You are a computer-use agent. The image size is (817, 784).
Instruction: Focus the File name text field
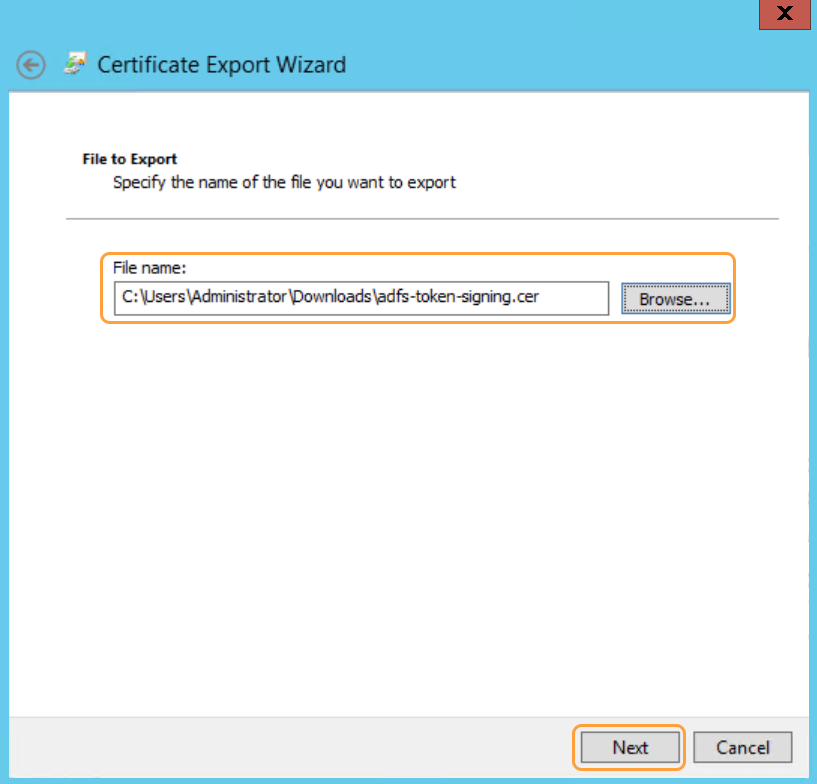click(x=360, y=298)
